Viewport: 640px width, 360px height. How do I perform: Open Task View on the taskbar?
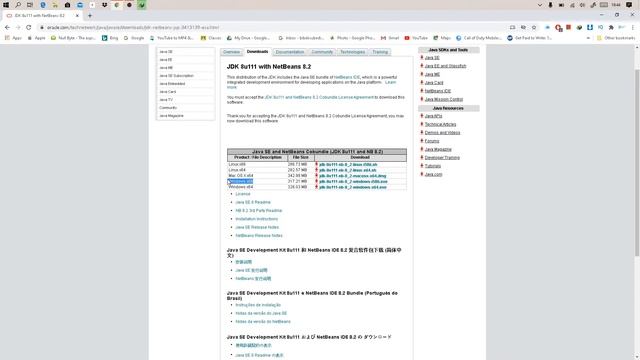(x=30, y=5)
